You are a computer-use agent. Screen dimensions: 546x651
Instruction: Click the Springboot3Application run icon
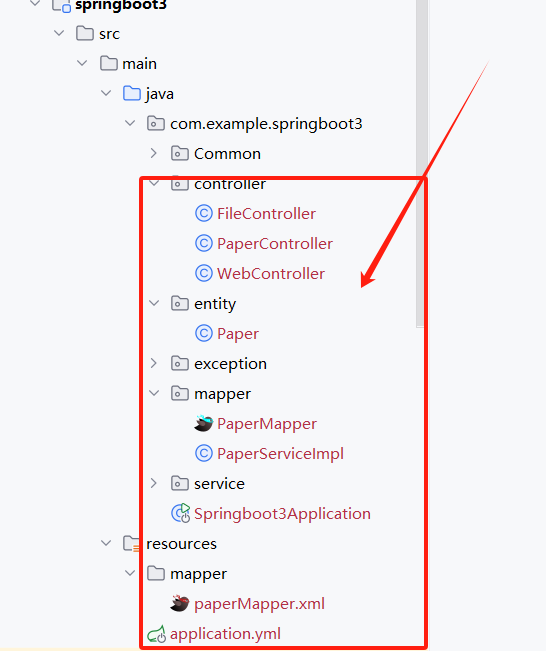(x=181, y=514)
